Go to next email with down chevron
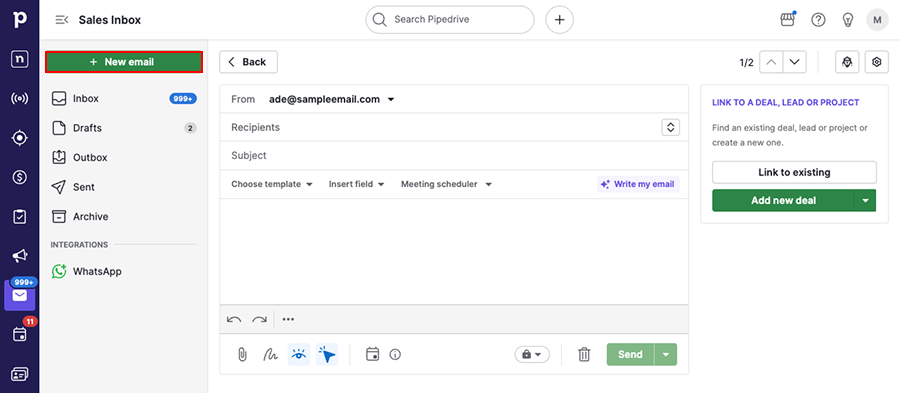 coord(794,62)
